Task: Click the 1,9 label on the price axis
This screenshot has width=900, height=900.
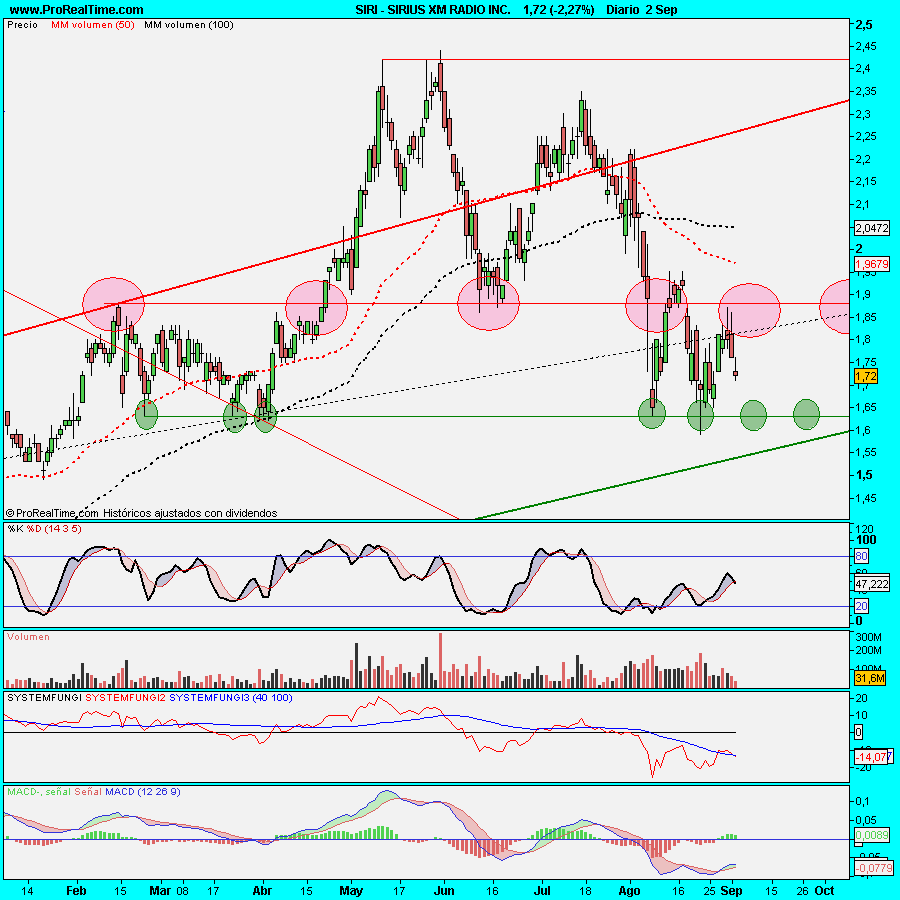Action: click(x=863, y=294)
